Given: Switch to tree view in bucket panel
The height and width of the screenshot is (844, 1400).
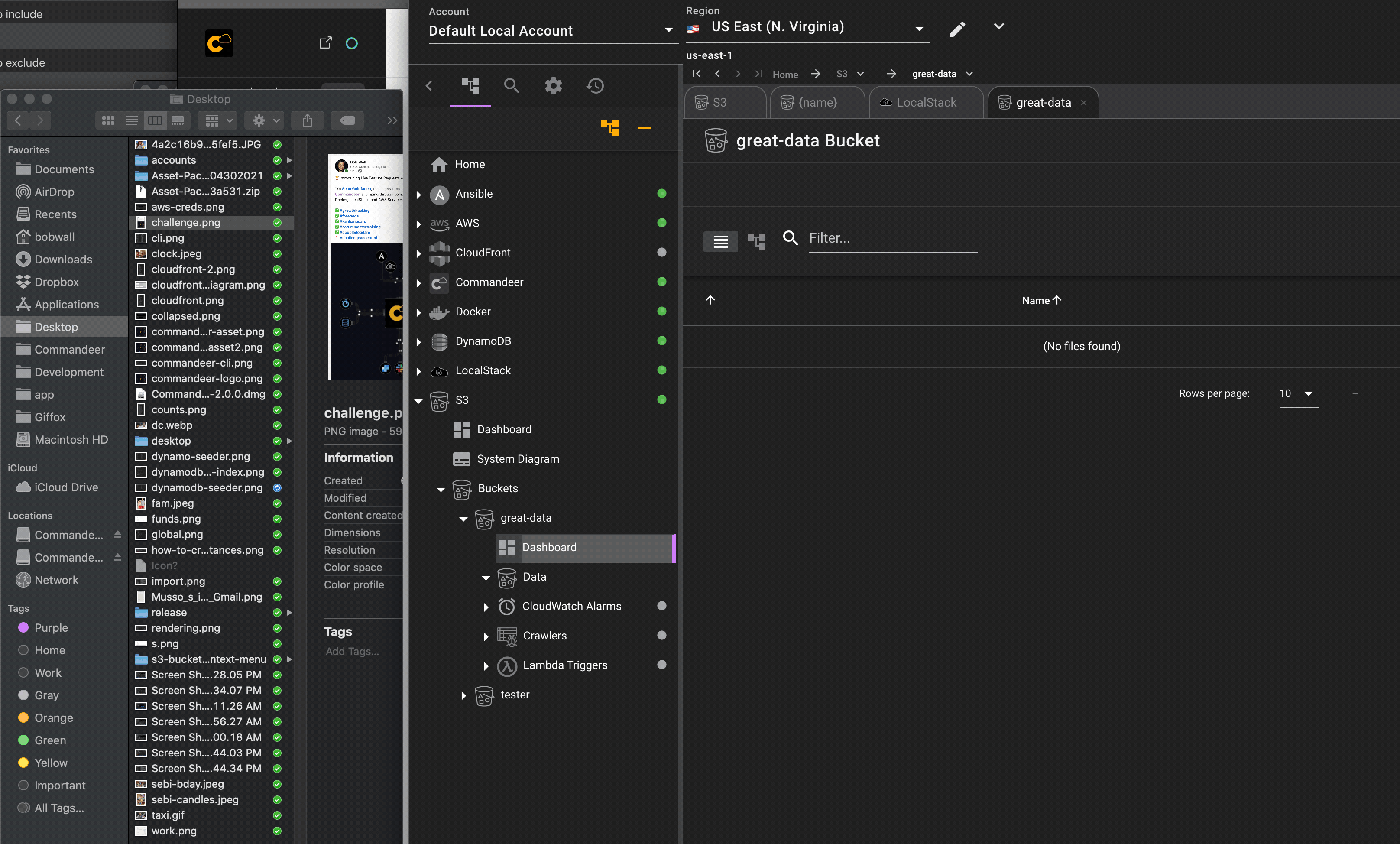Looking at the screenshot, I should click(756, 241).
